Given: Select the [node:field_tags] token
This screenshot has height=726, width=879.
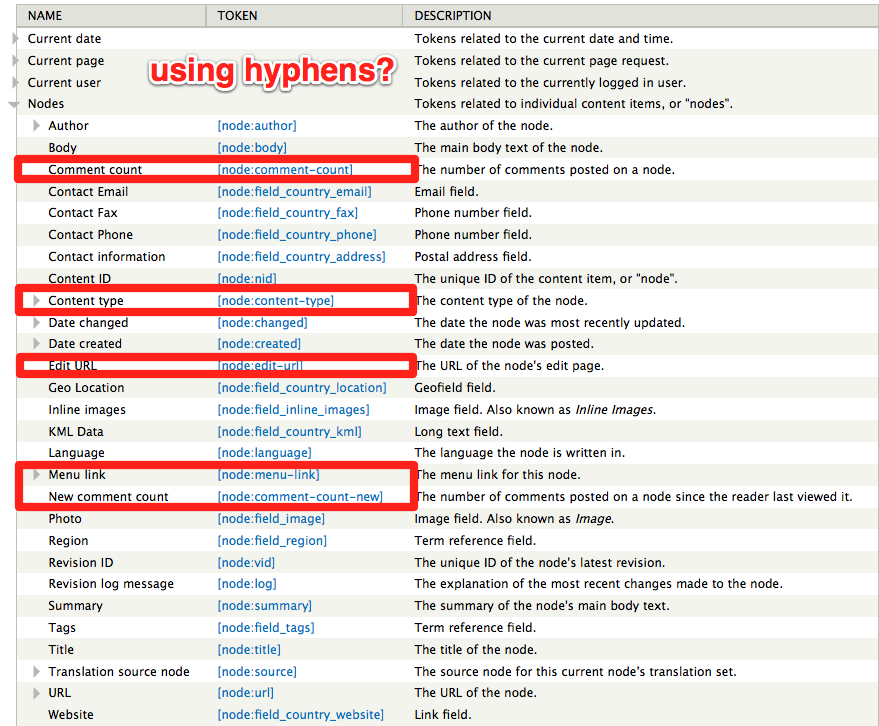Looking at the screenshot, I should click(266, 628).
